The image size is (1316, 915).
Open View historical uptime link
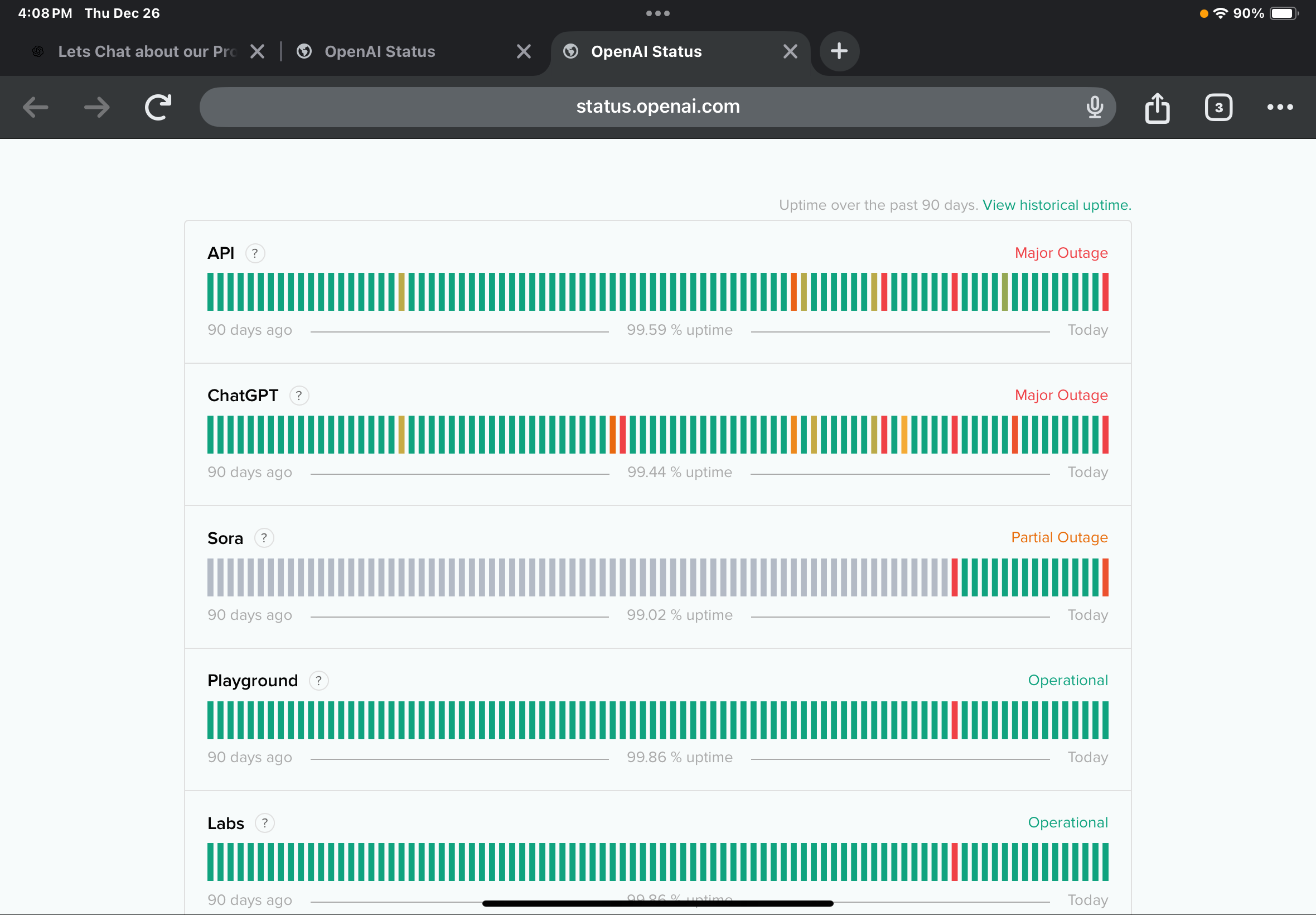click(x=1057, y=205)
